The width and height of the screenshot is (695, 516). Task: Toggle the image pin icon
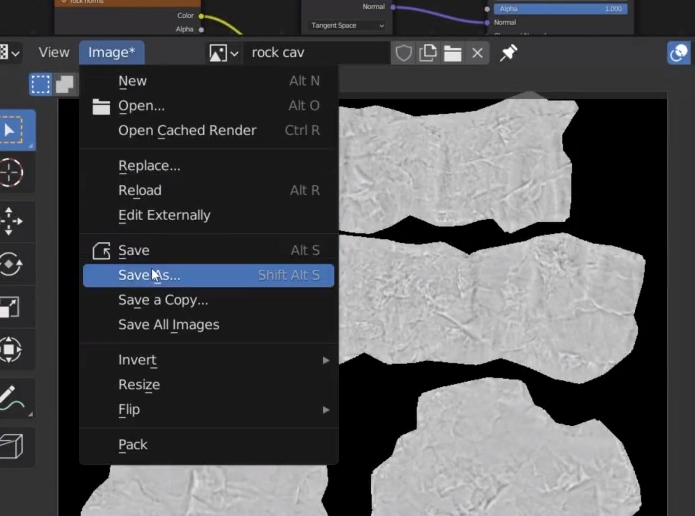(508, 53)
